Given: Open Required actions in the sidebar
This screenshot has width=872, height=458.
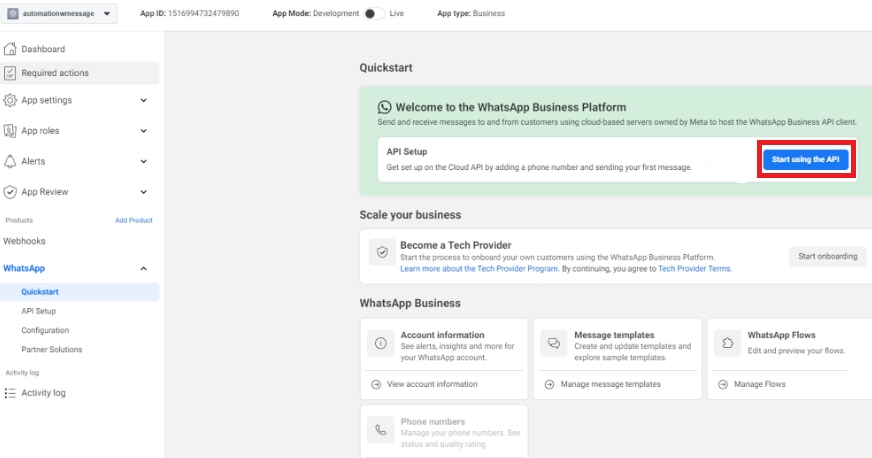Looking at the screenshot, I should click(x=80, y=73).
